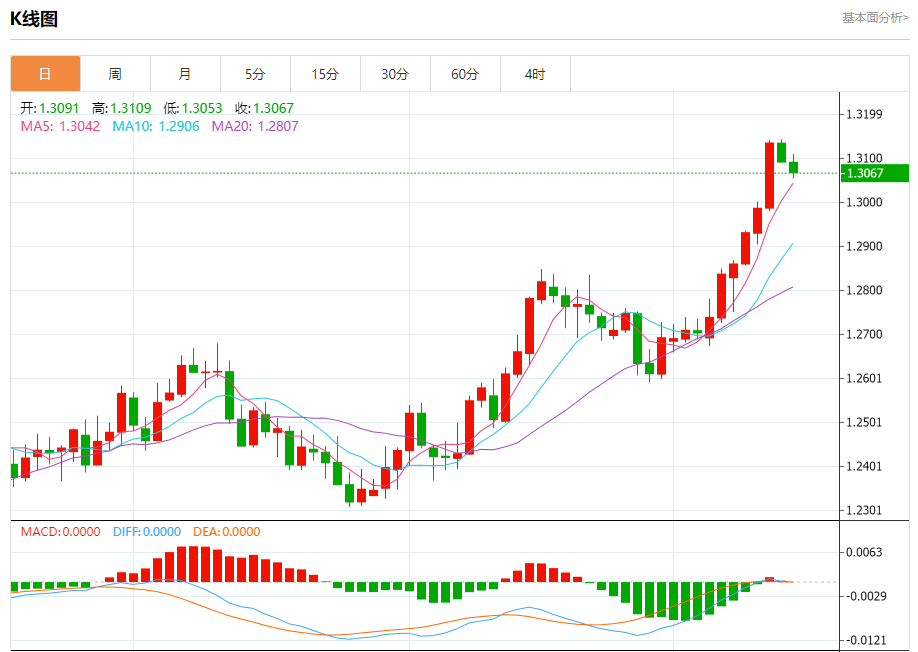Click the MA20: 1.2807 indicator label
This screenshot has width=918, height=652.
pyautogui.click(x=255, y=126)
